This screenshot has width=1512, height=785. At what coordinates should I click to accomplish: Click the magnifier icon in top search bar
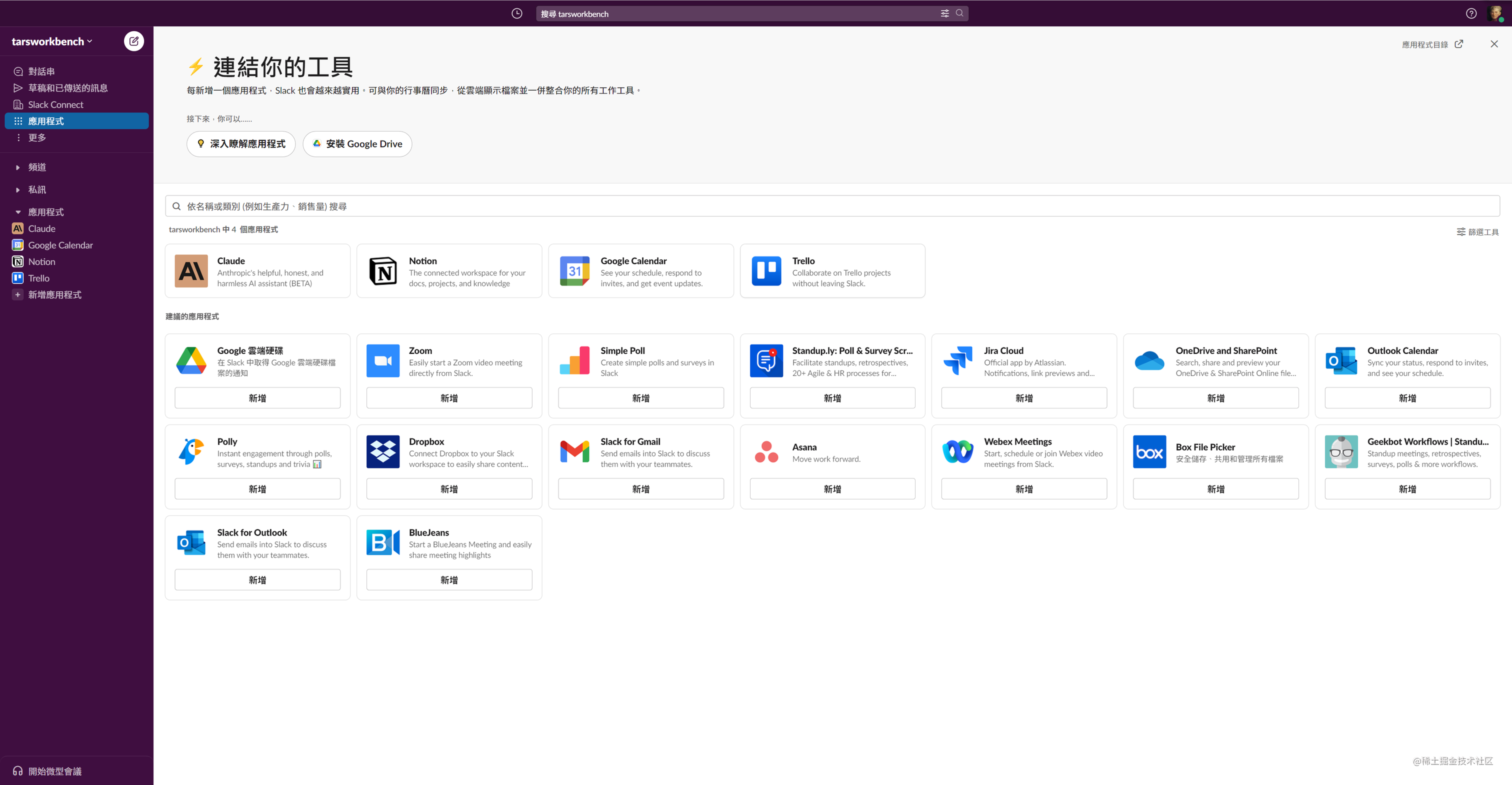[x=959, y=13]
